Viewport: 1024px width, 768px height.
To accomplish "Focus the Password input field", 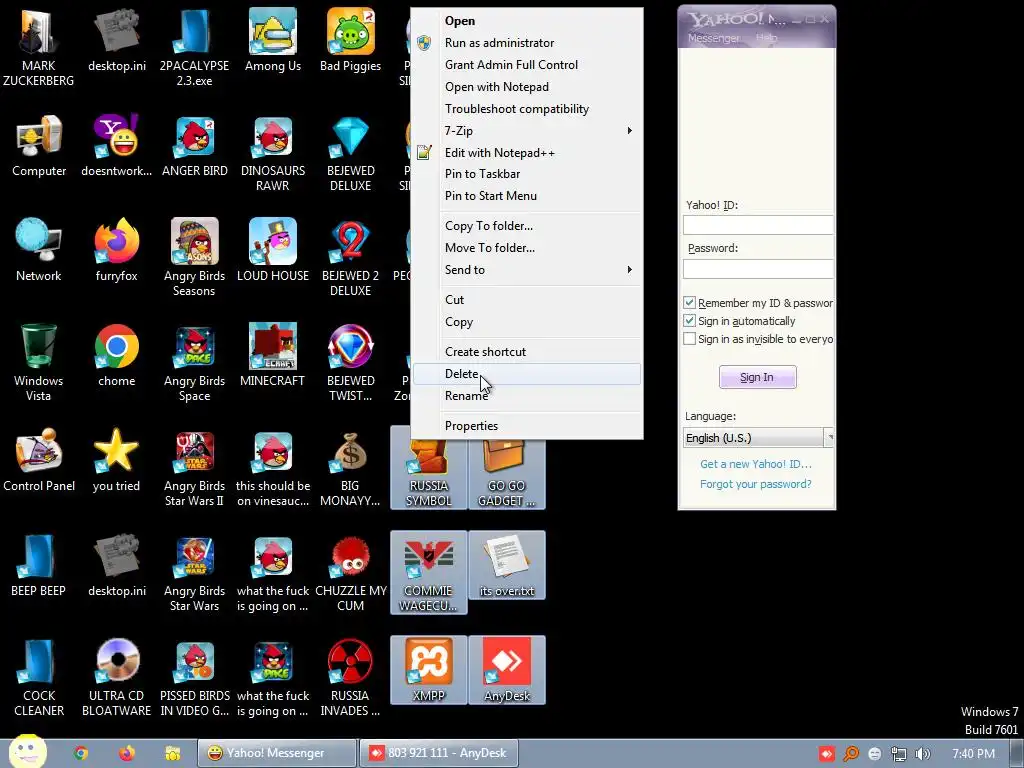I will (758, 268).
